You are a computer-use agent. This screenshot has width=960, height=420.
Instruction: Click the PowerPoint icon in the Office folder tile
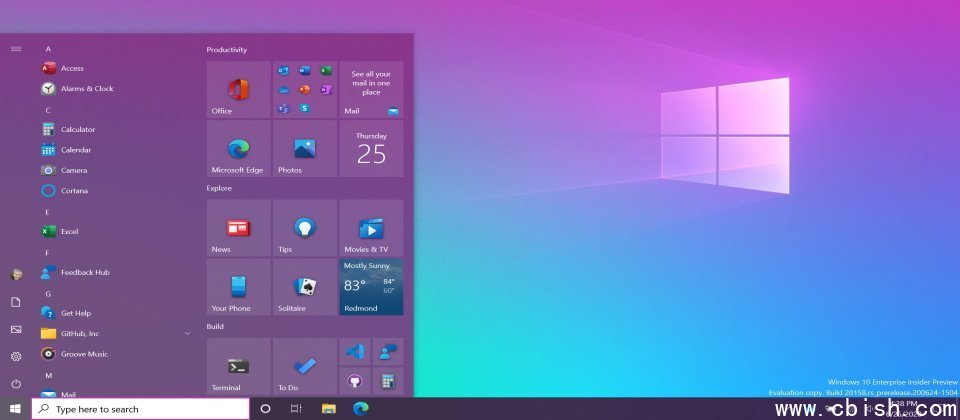[304, 89]
